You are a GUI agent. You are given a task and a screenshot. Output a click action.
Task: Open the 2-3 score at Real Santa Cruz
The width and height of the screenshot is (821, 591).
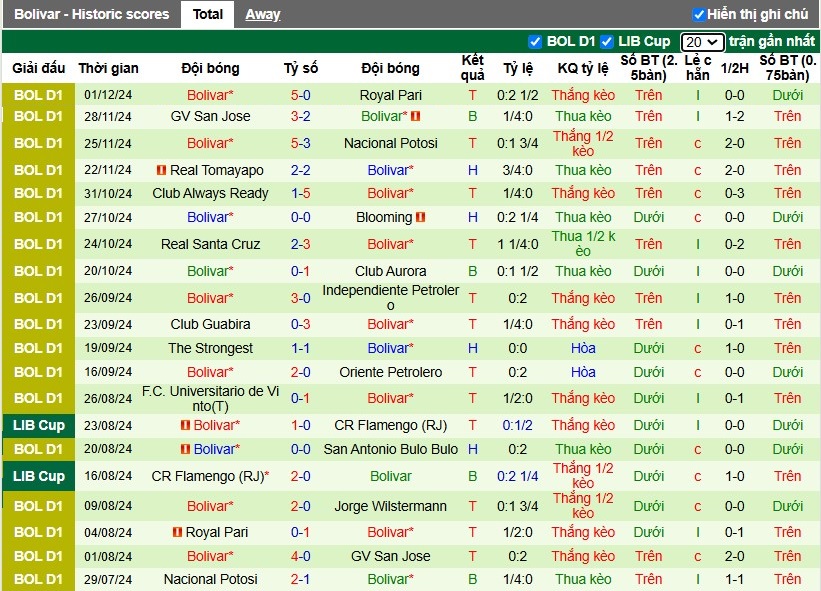(301, 244)
